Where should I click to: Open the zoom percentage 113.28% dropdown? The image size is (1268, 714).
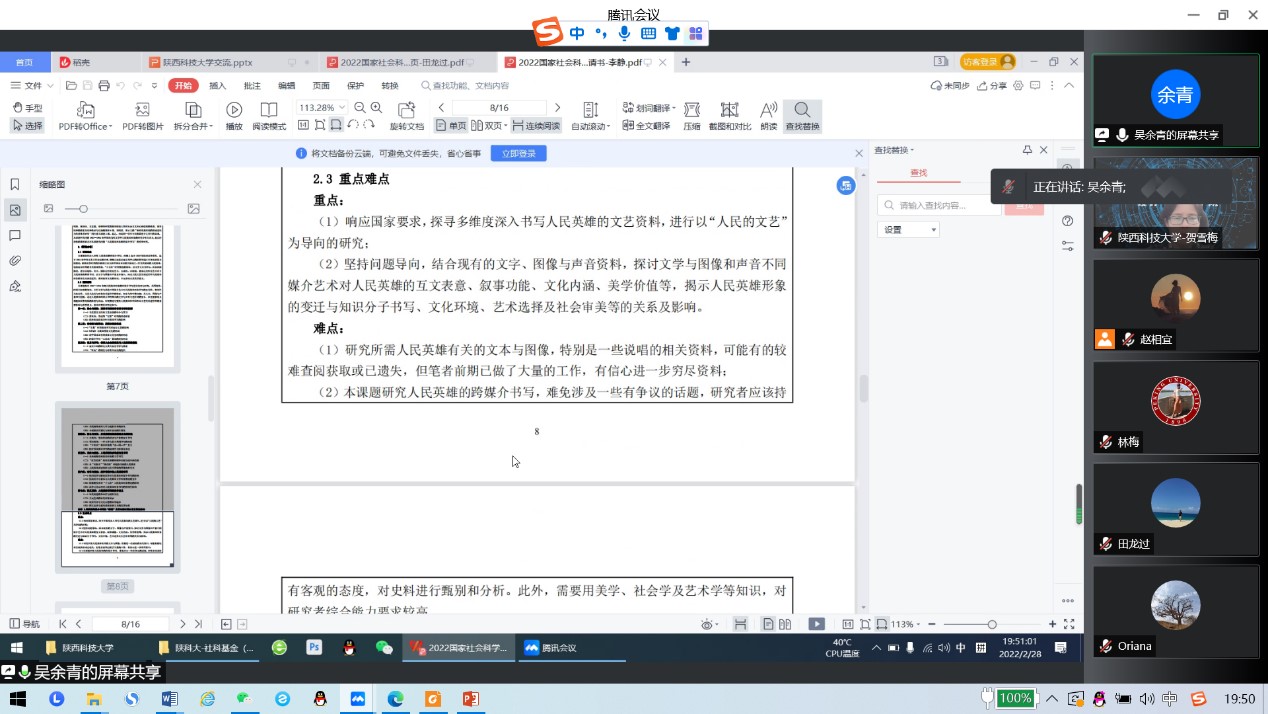click(322, 107)
